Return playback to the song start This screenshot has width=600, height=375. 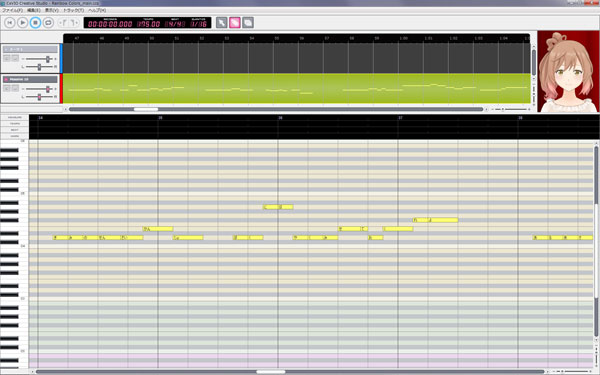[10, 23]
